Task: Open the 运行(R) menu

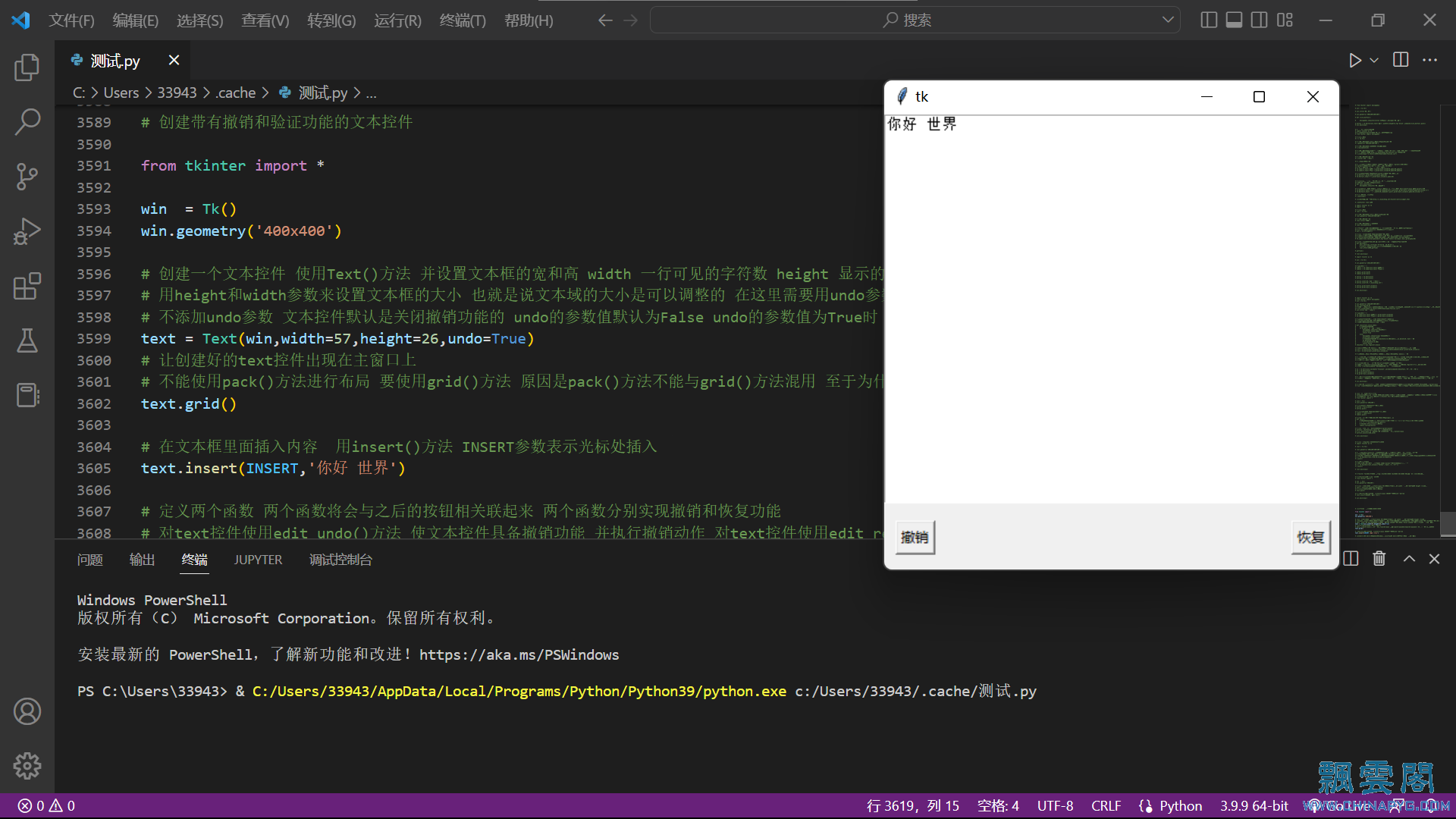Action: point(397,20)
